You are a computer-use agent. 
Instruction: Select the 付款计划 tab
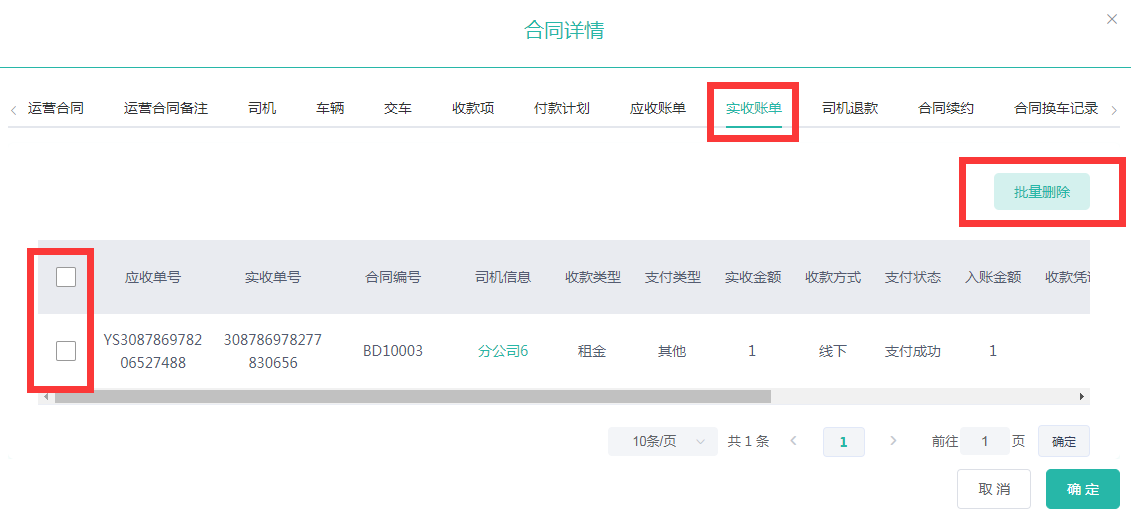561,108
